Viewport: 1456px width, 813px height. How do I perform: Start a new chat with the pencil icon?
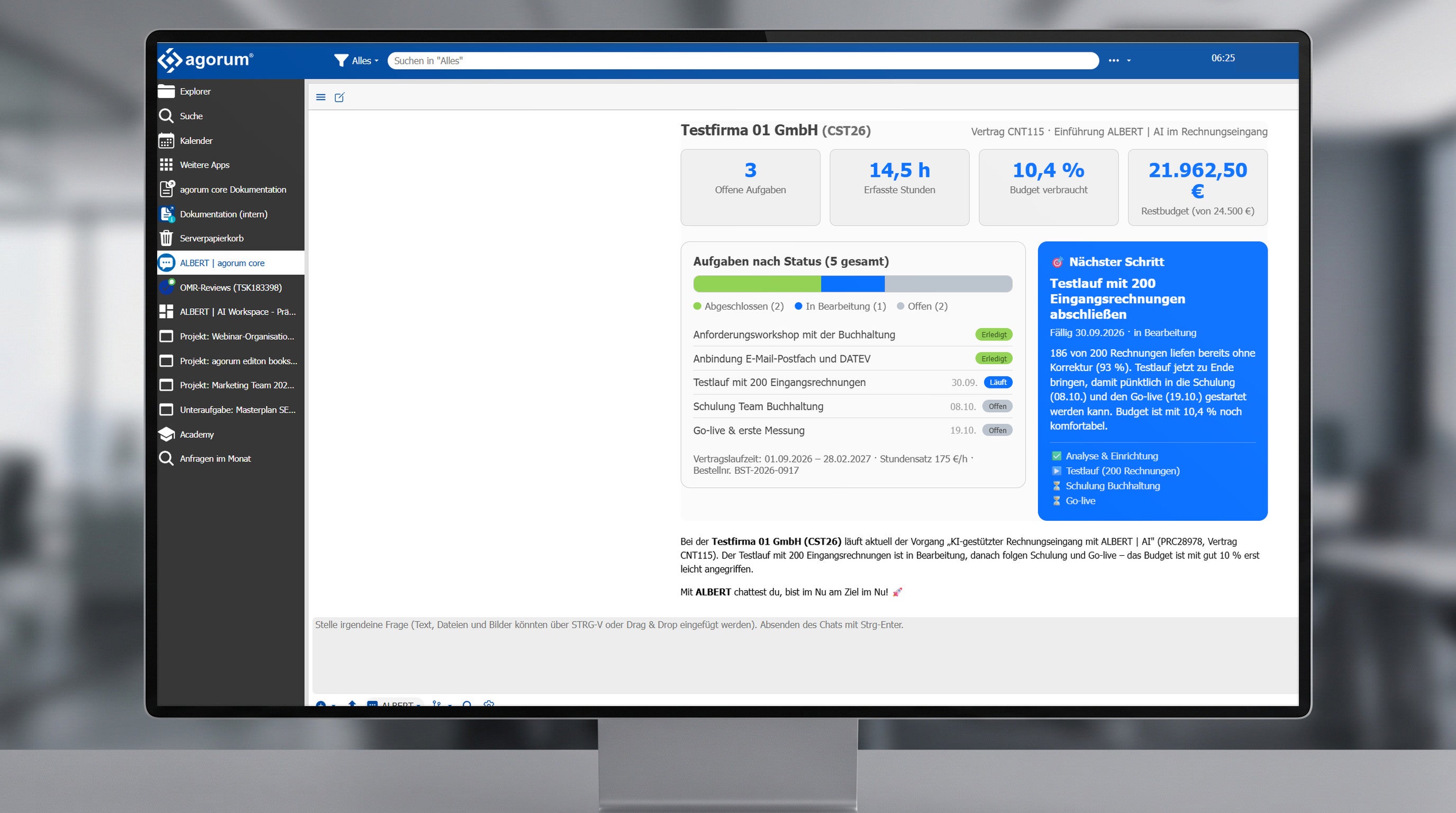[x=340, y=97]
